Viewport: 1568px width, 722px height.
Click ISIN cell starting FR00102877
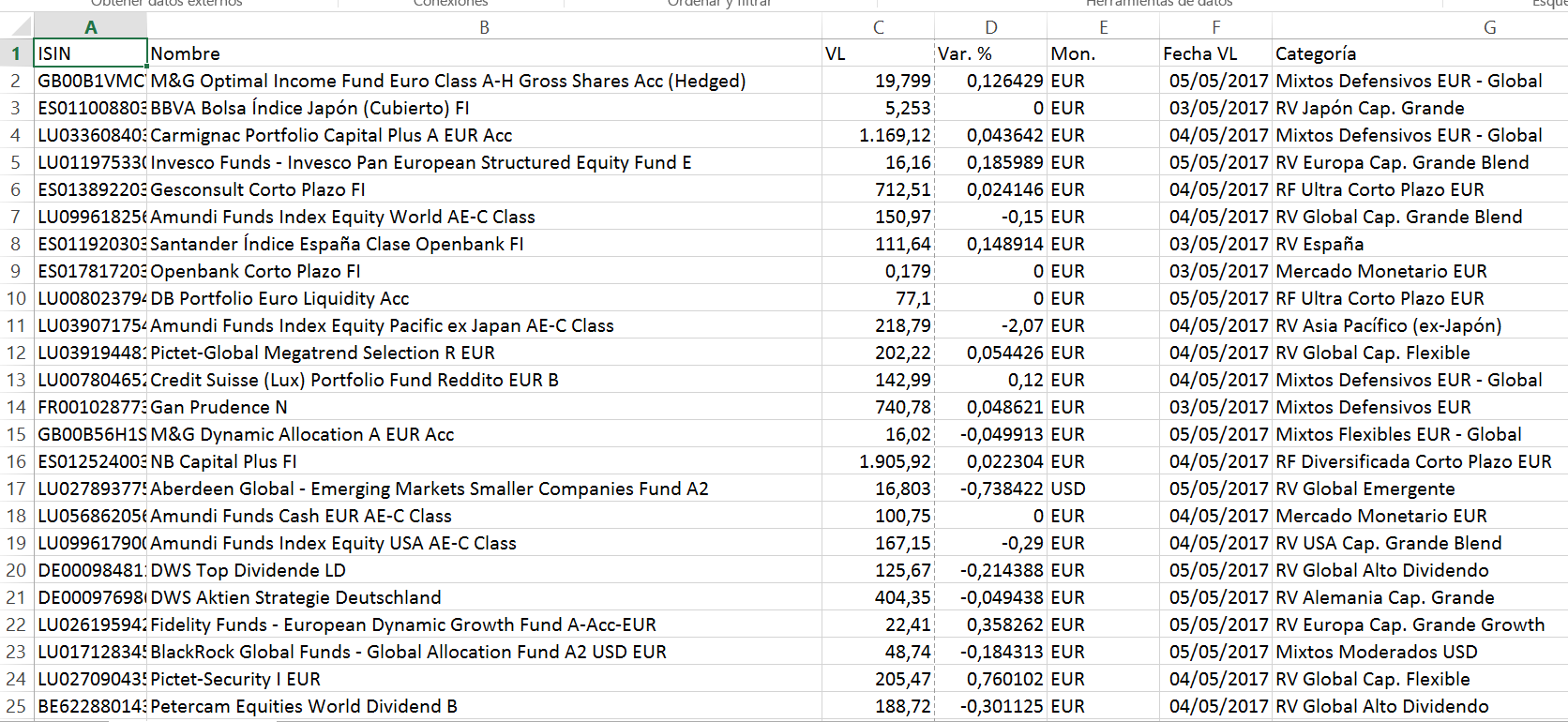pos(91,407)
